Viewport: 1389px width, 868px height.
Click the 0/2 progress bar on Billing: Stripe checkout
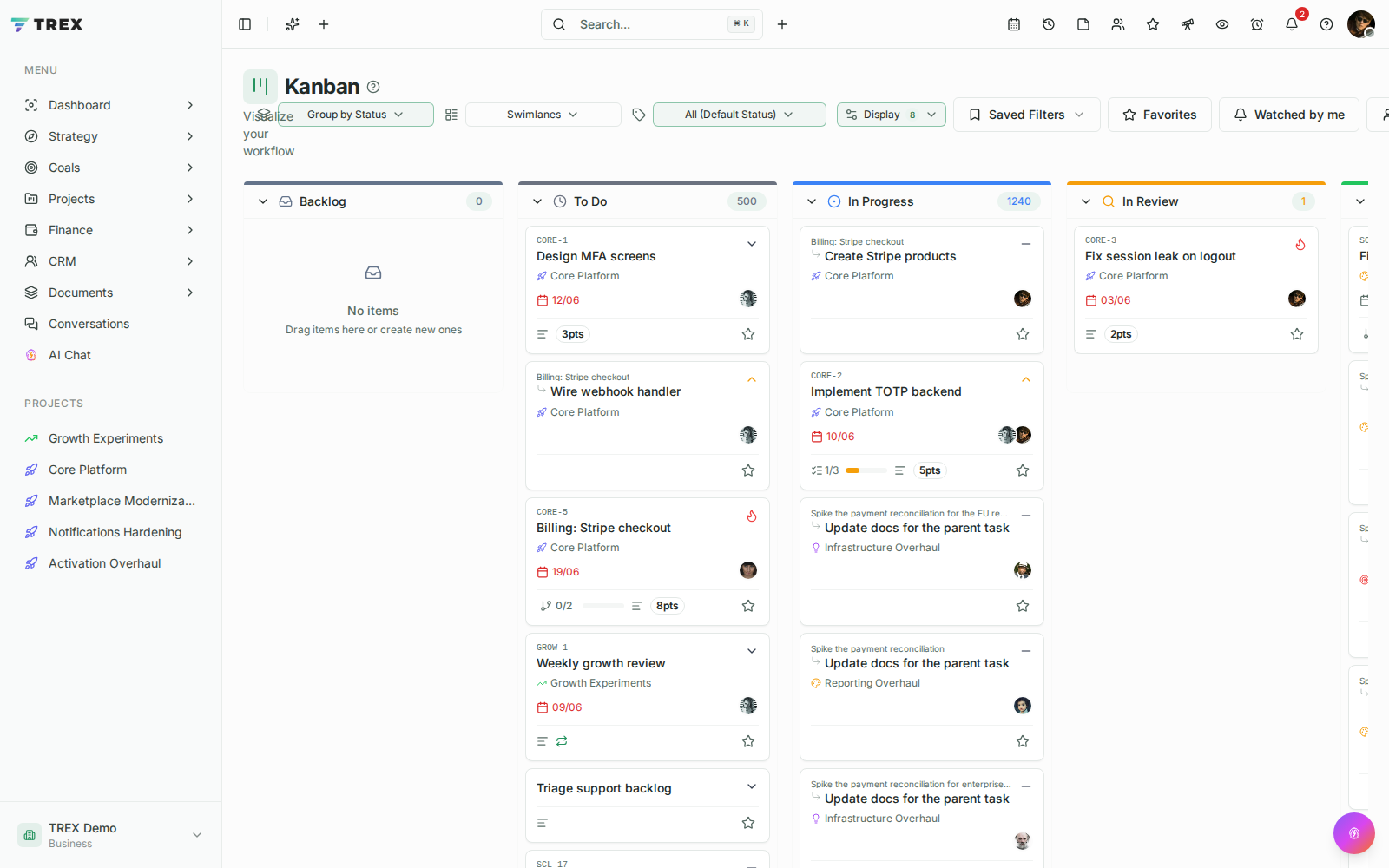click(603, 606)
